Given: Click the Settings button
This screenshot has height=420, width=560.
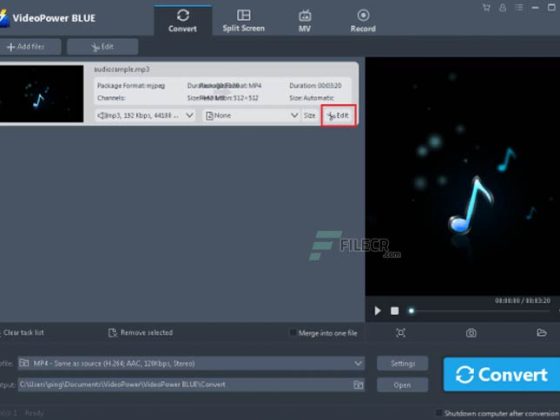Looking at the screenshot, I should (402, 363).
